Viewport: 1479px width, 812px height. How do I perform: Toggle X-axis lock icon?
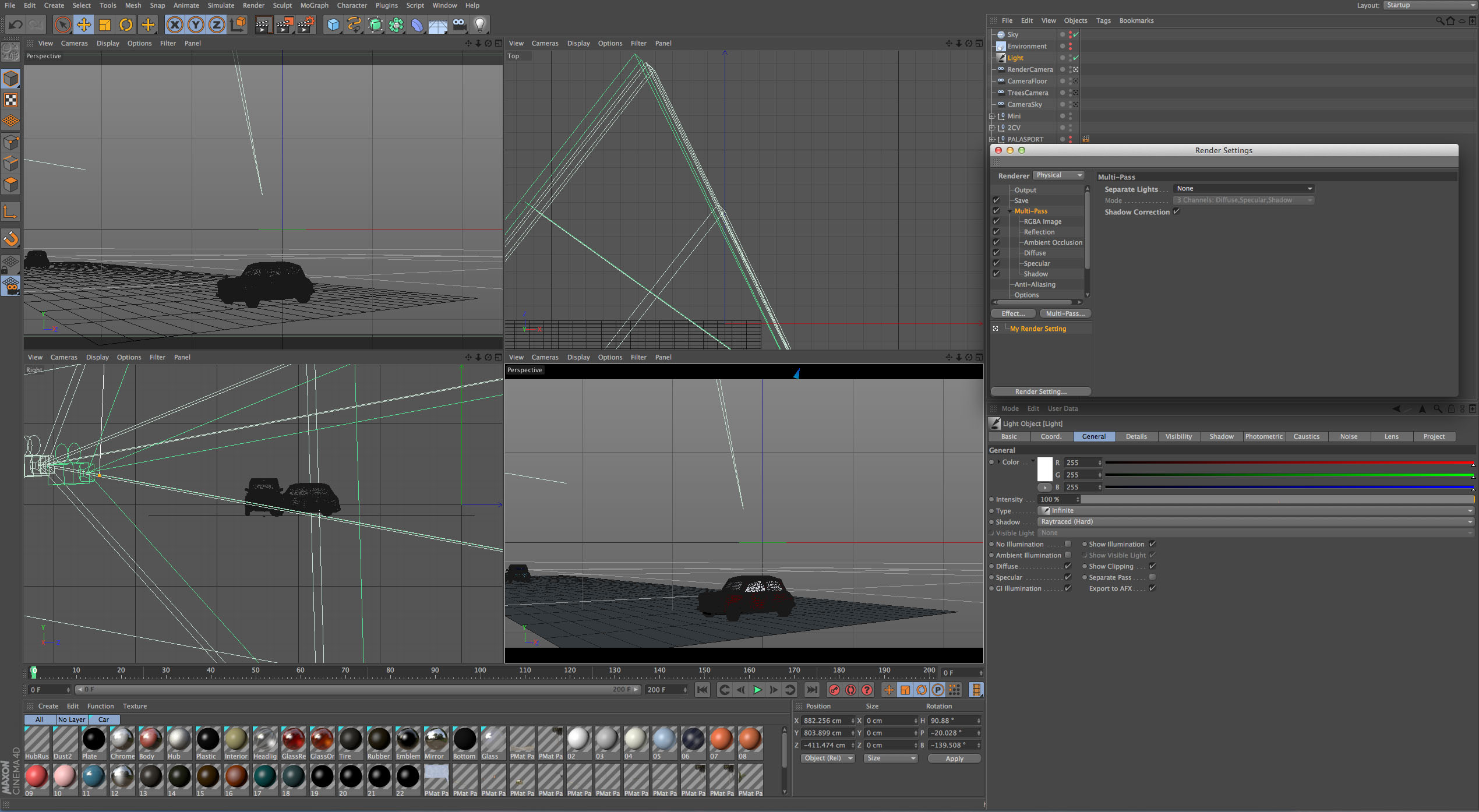click(x=174, y=24)
